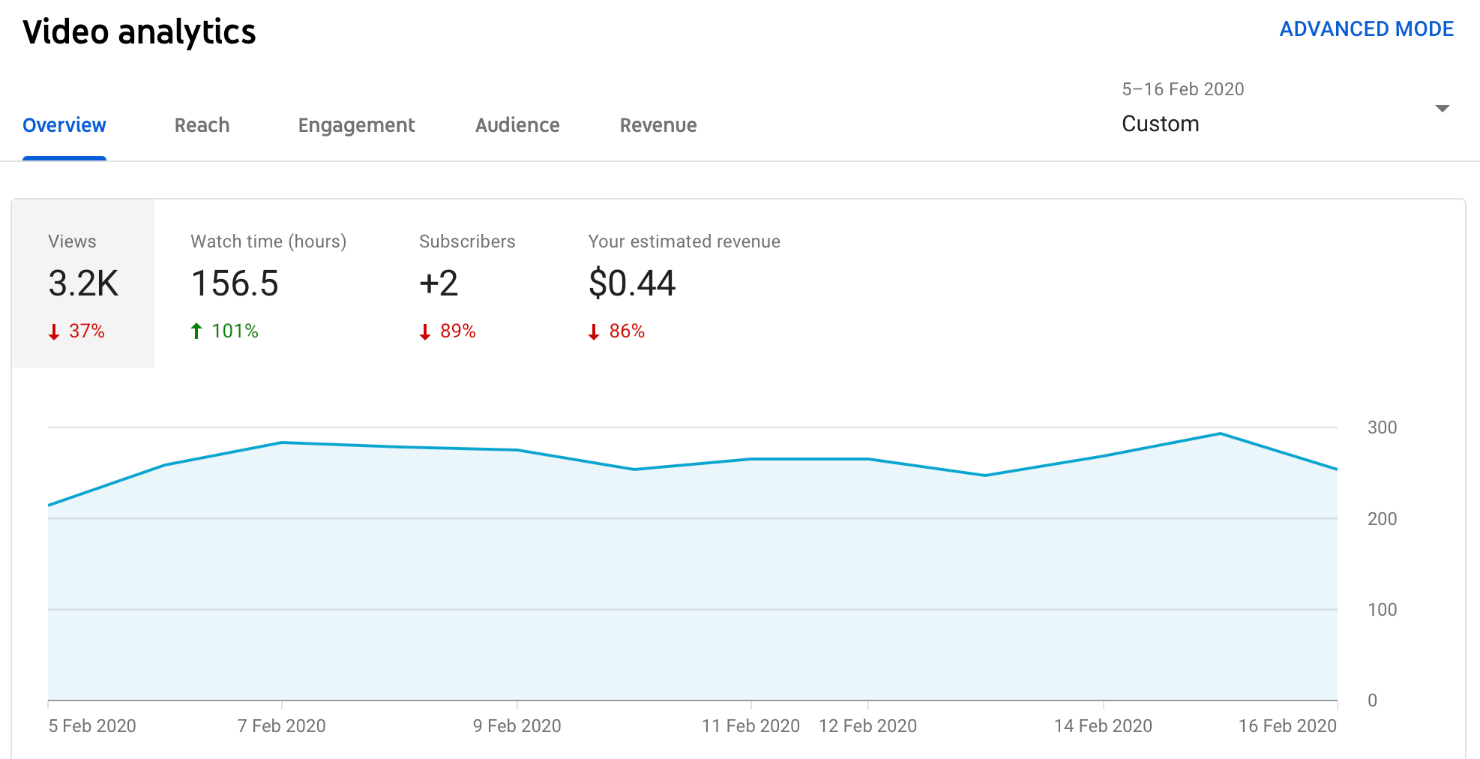1480x759 pixels.
Task: Click the chart line at 7 Feb 2020
Action: 282,442
